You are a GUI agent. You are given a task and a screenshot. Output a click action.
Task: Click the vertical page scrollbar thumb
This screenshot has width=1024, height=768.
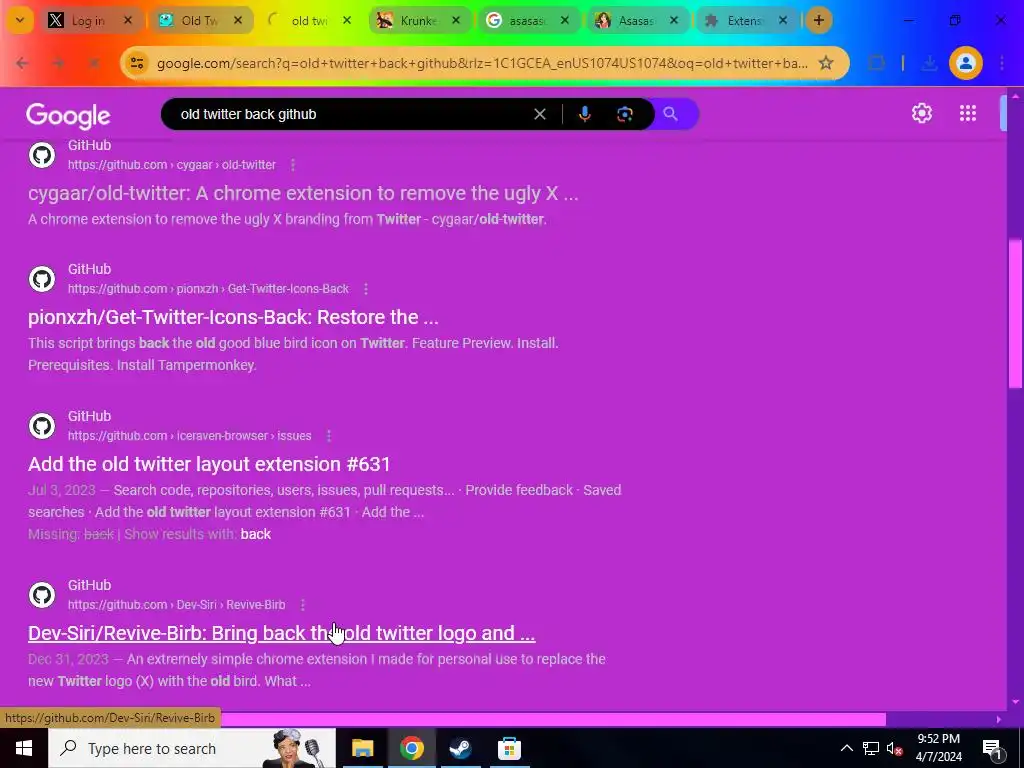coord(1015,313)
